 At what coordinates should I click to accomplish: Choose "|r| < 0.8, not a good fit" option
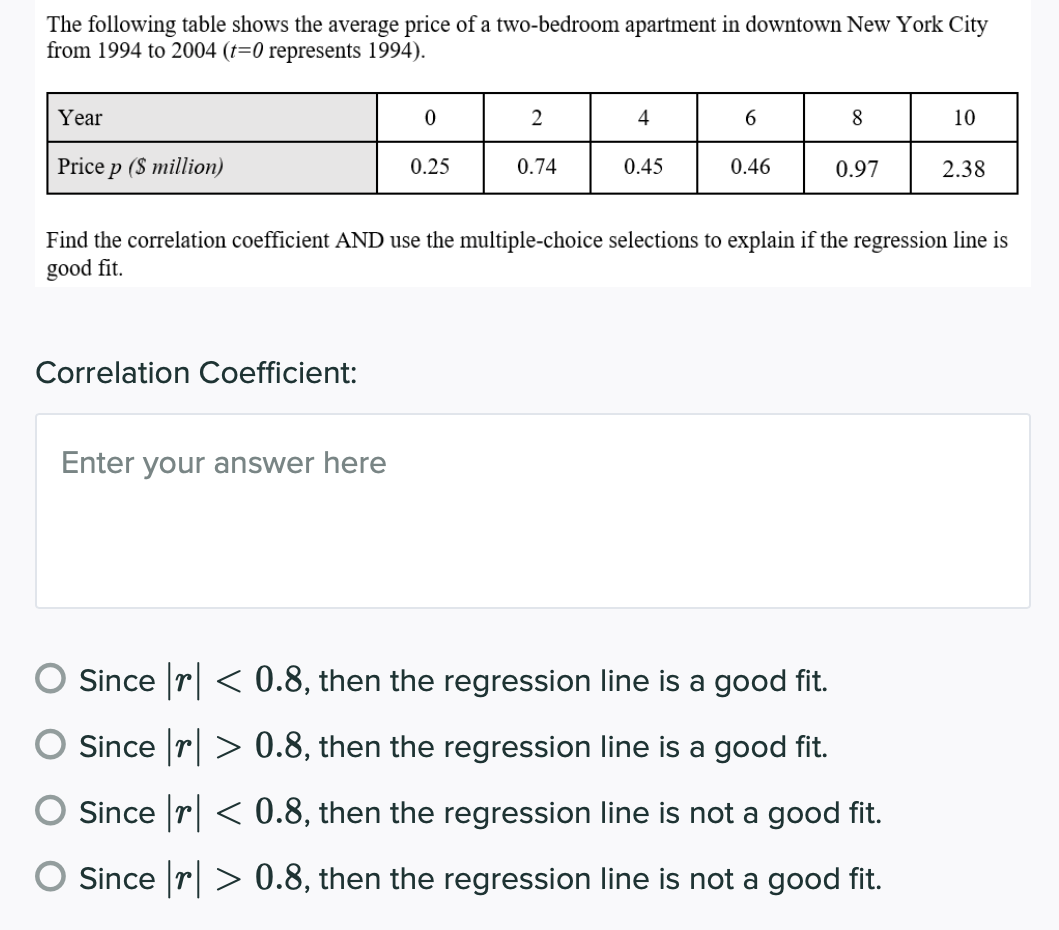click(x=52, y=813)
